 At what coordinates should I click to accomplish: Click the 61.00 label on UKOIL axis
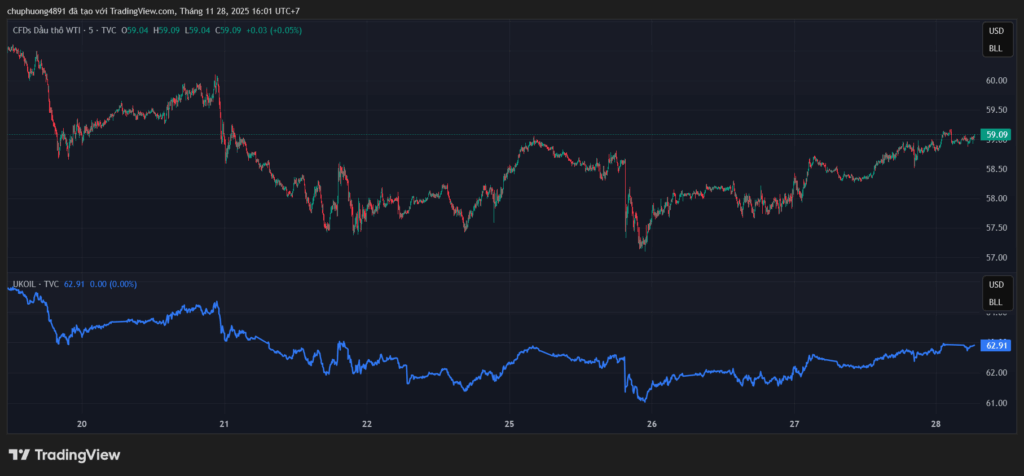point(995,403)
